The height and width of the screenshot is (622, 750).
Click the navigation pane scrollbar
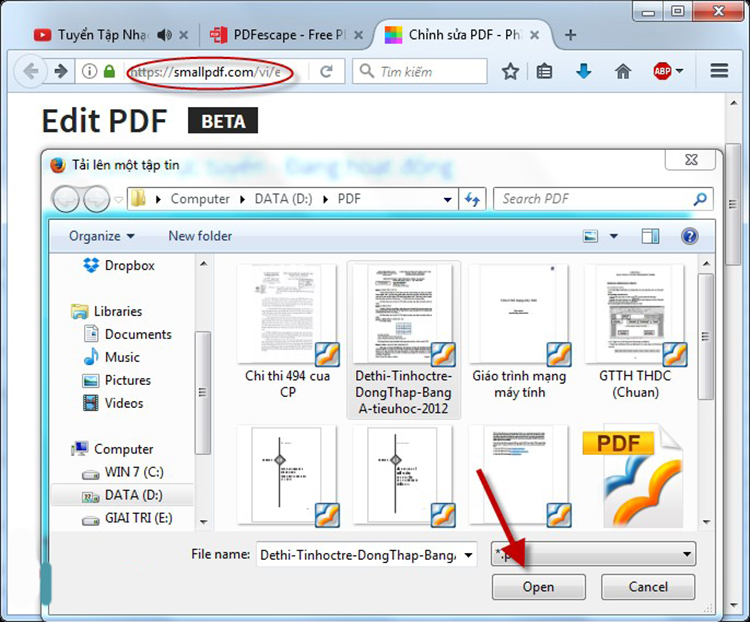click(203, 392)
